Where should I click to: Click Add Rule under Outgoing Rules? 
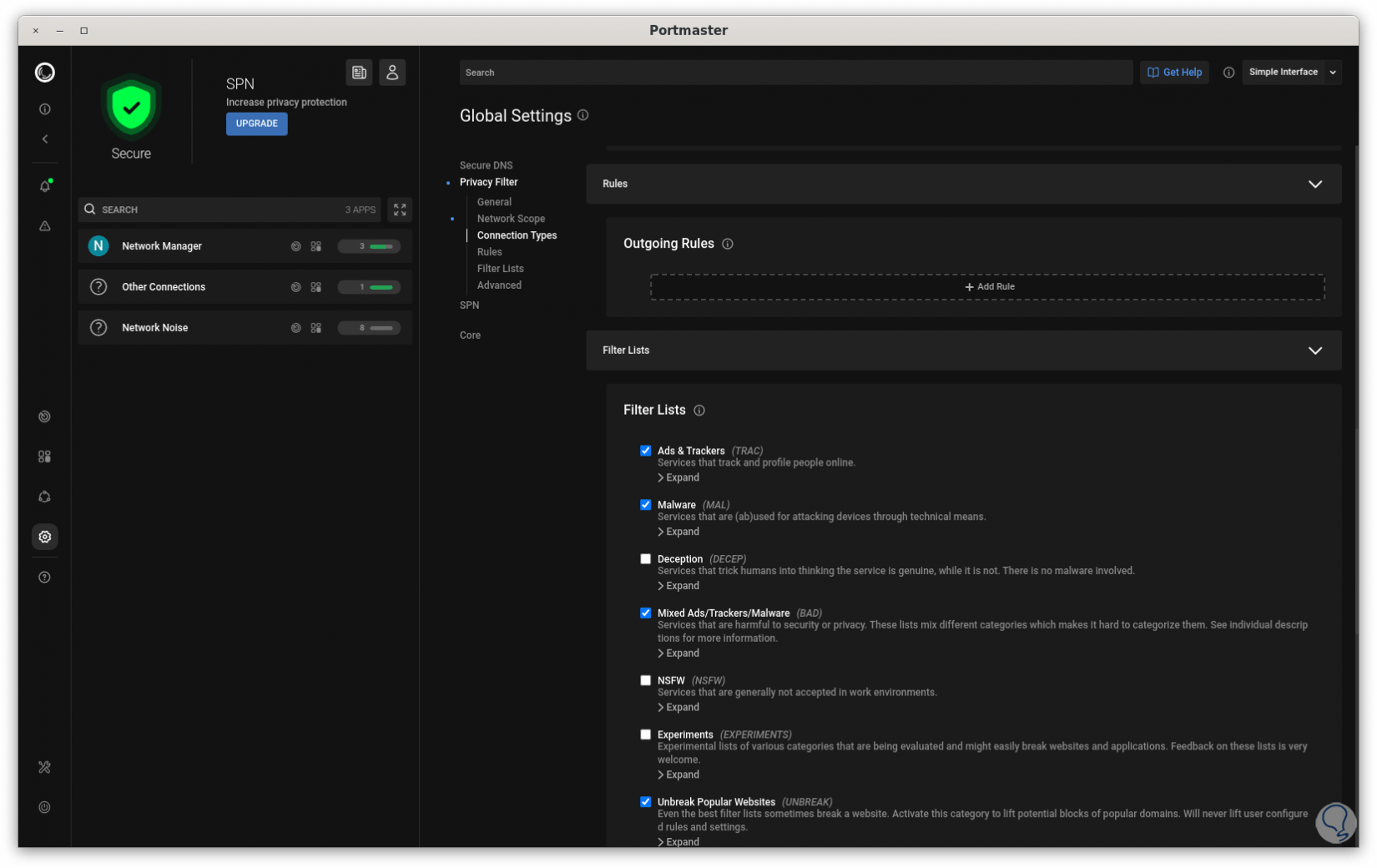[987, 287]
